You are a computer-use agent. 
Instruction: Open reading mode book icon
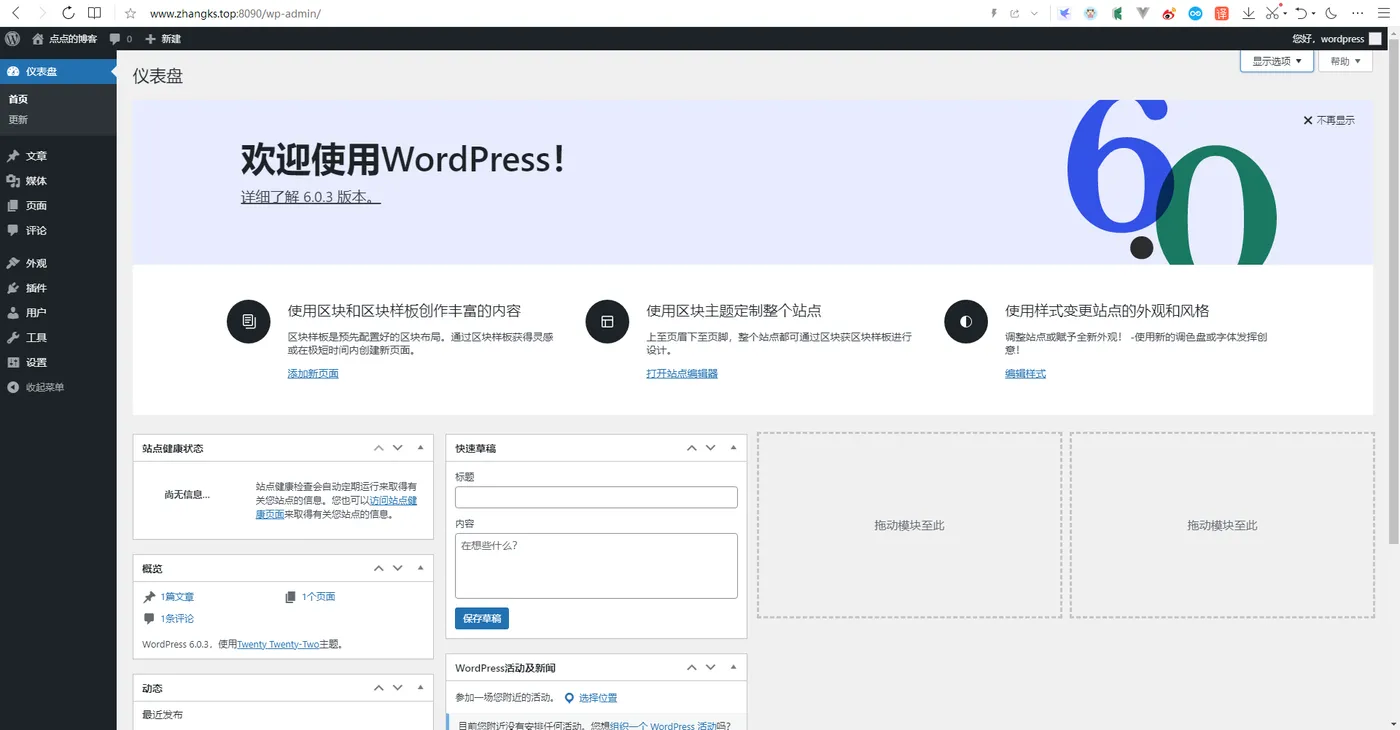94,13
